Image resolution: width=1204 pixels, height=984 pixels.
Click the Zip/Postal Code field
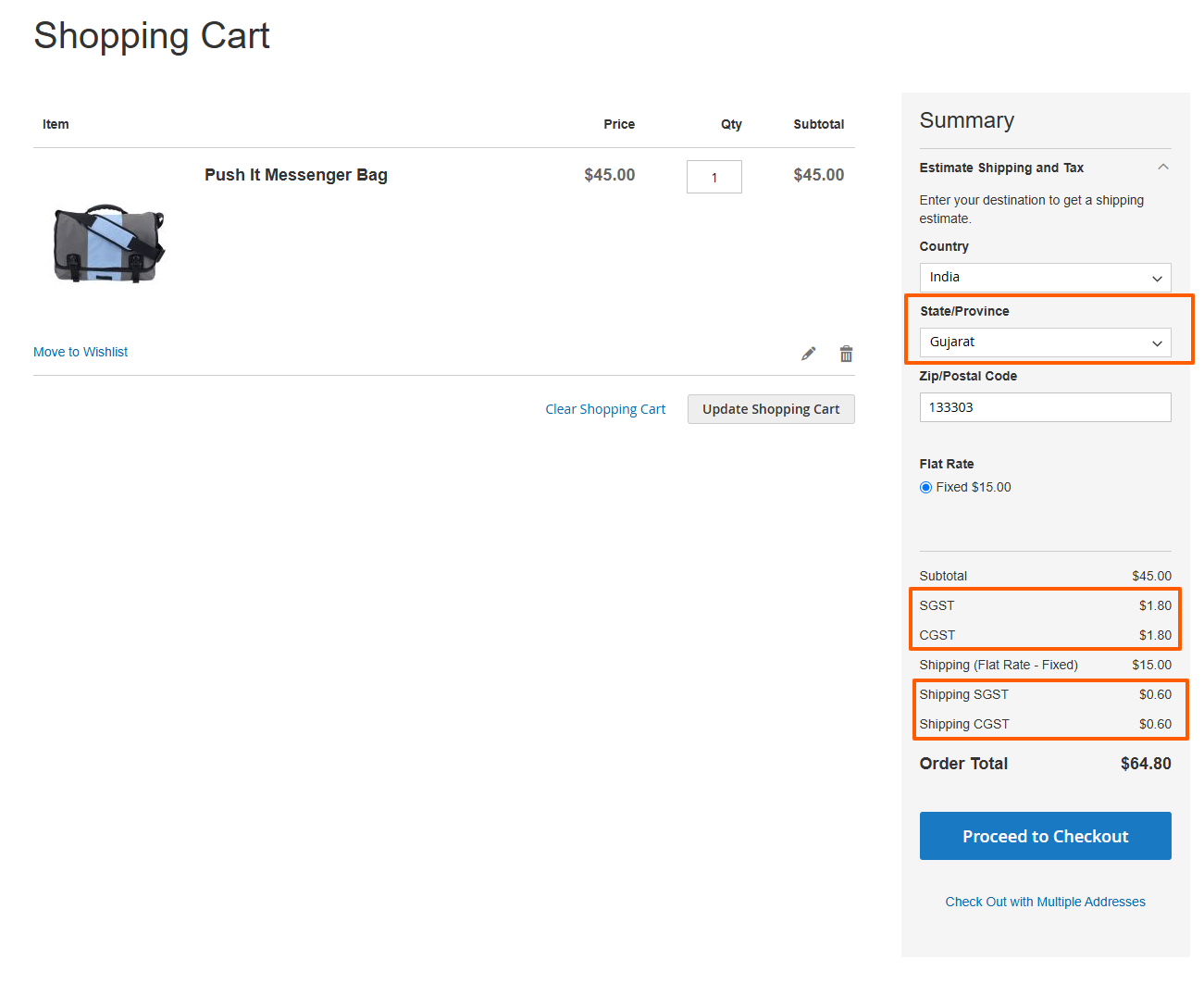[x=1045, y=407]
